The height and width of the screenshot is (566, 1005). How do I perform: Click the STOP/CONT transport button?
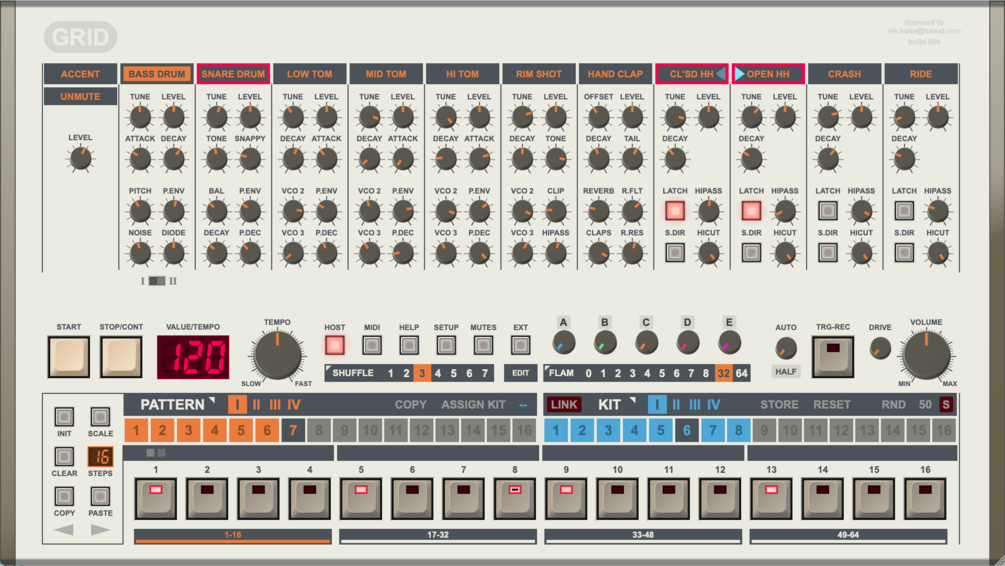[x=120, y=356]
